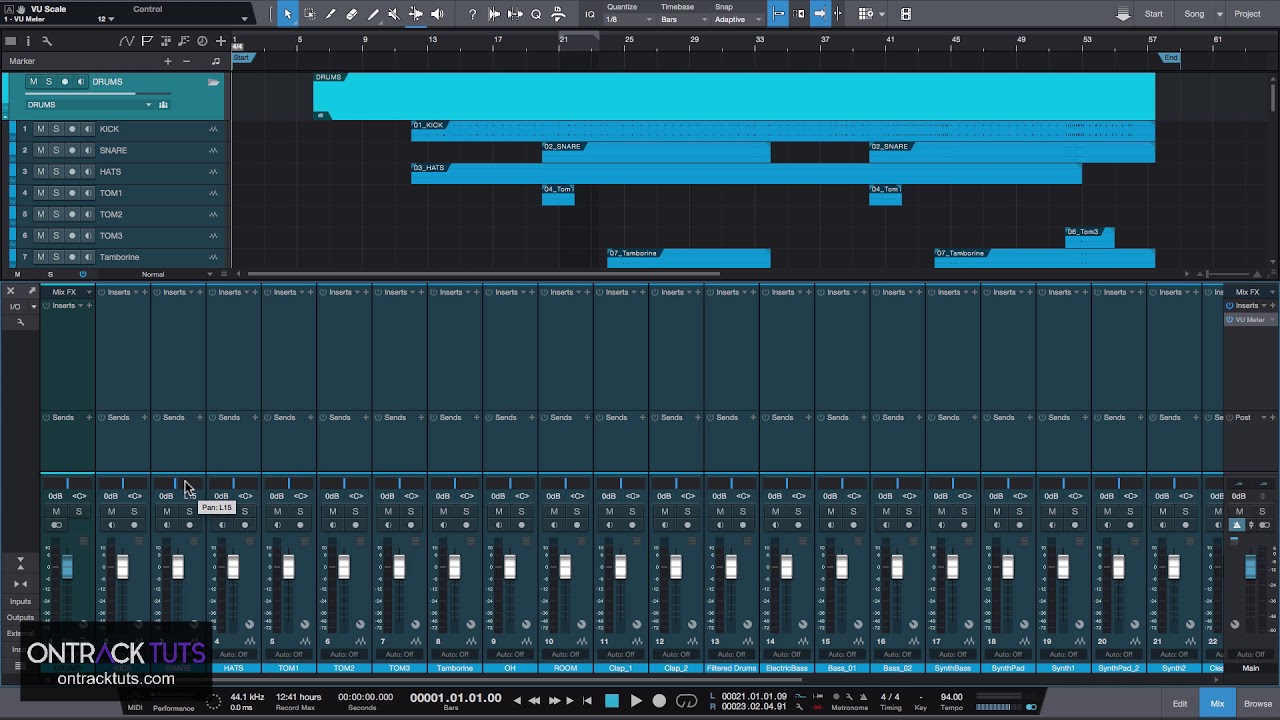The height and width of the screenshot is (720, 1280).
Task: Show automation via the curve icon
Action: click(126, 41)
